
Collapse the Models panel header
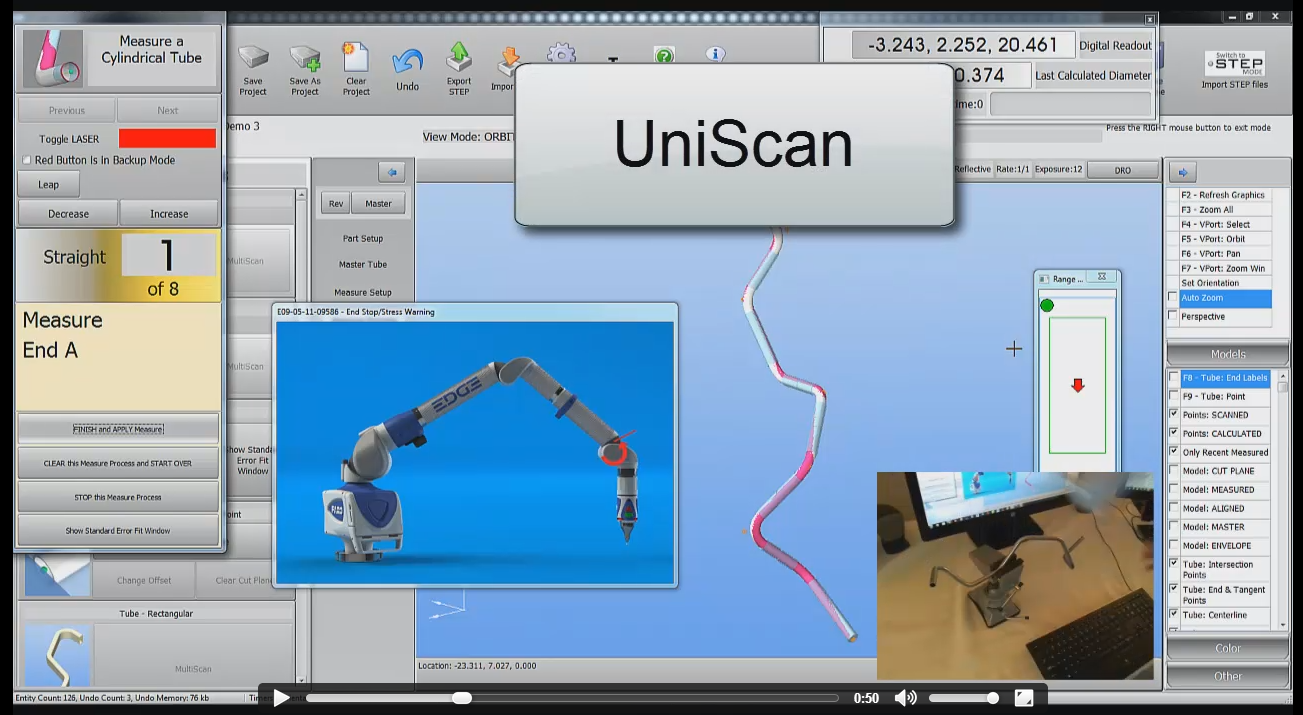click(1227, 354)
